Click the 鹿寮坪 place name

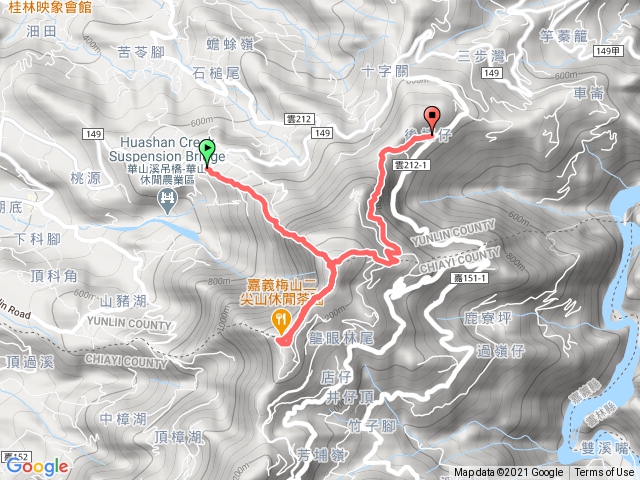click(x=487, y=318)
